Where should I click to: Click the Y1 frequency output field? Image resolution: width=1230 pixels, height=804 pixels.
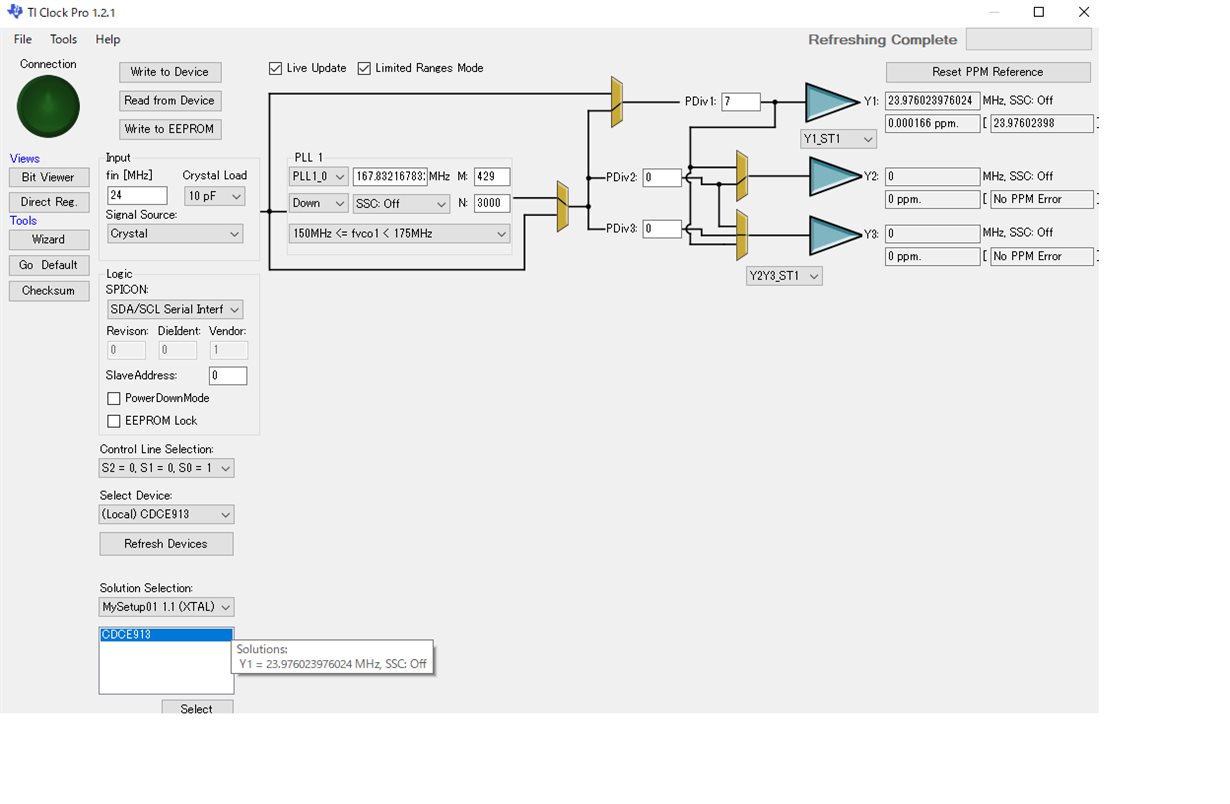click(932, 101)
